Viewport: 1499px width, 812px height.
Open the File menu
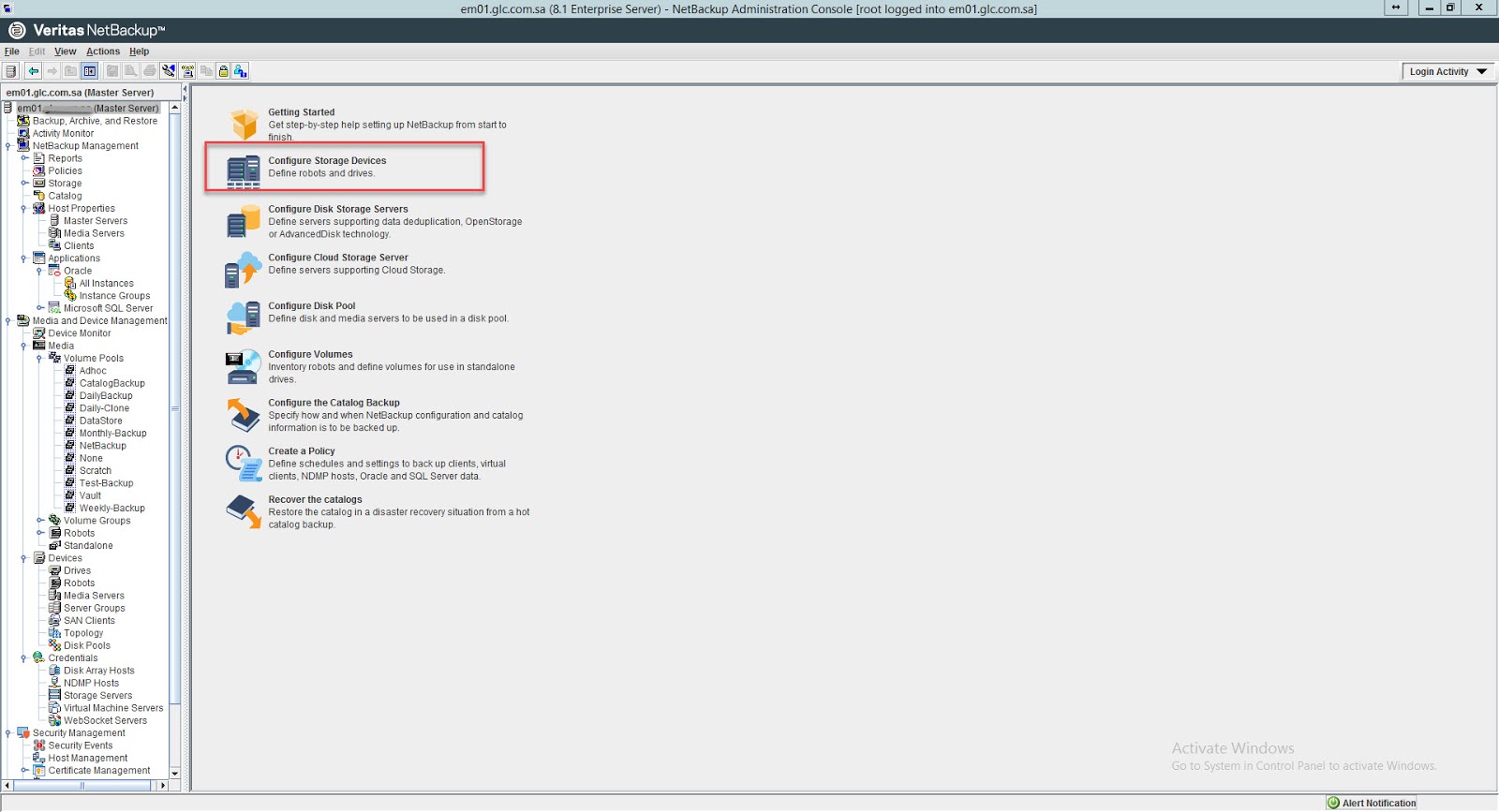click(x=12, y=52)
